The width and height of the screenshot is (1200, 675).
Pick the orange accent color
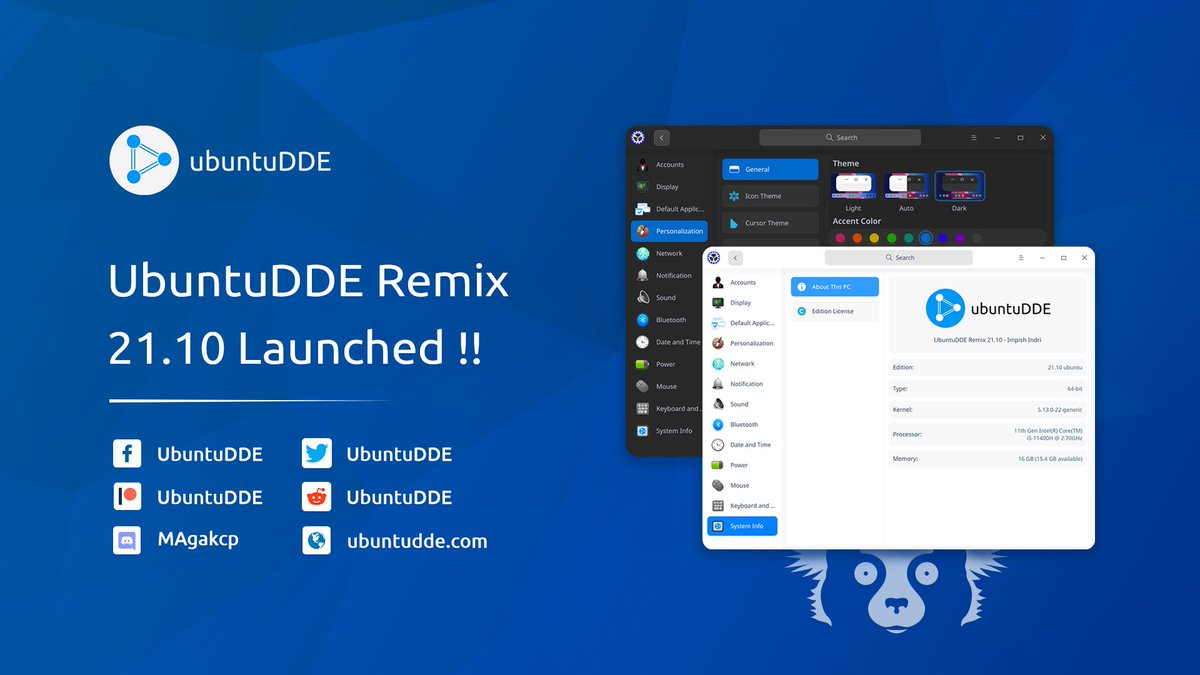tap(857, 238)
